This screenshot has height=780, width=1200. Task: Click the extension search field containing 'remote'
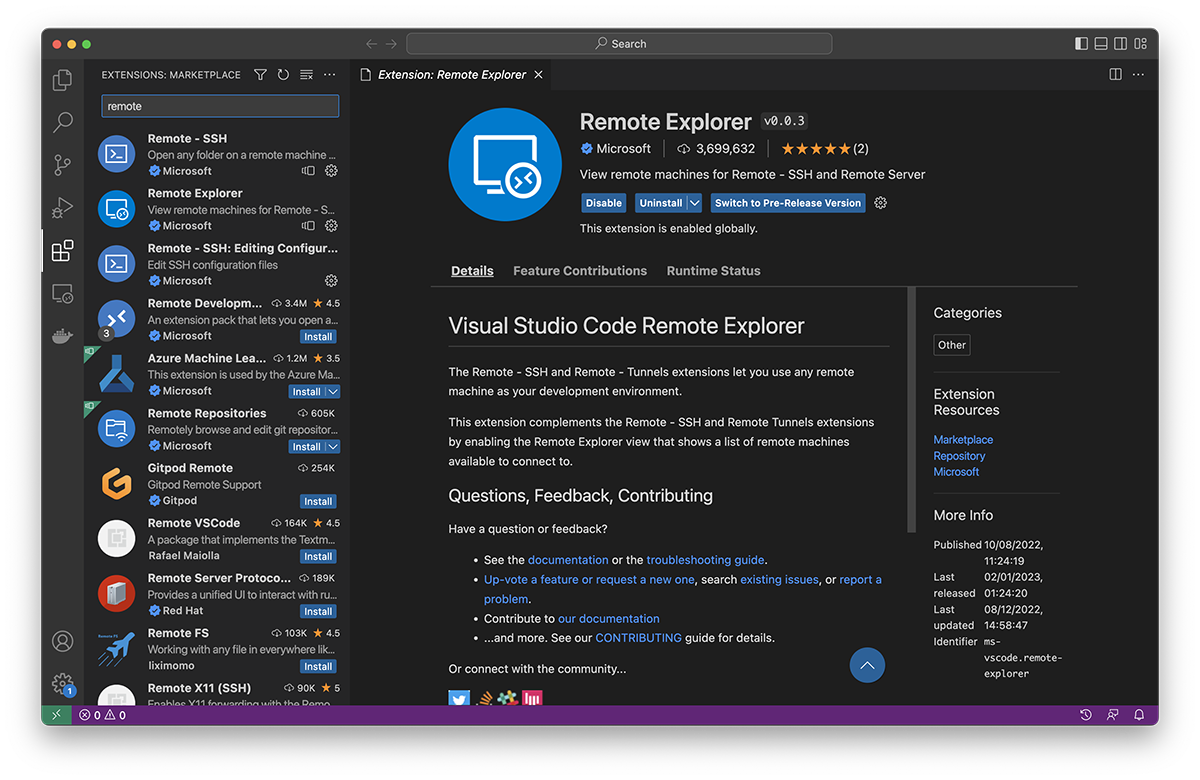click(220, 106)
